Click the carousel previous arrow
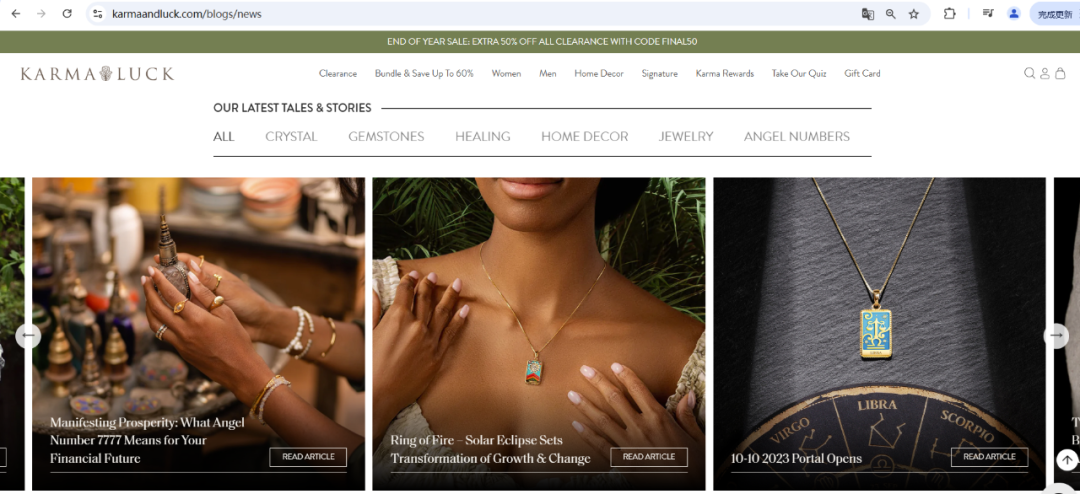Image resolution: width=1080 pixels, height=494 pixels. (x=28, y=336)
